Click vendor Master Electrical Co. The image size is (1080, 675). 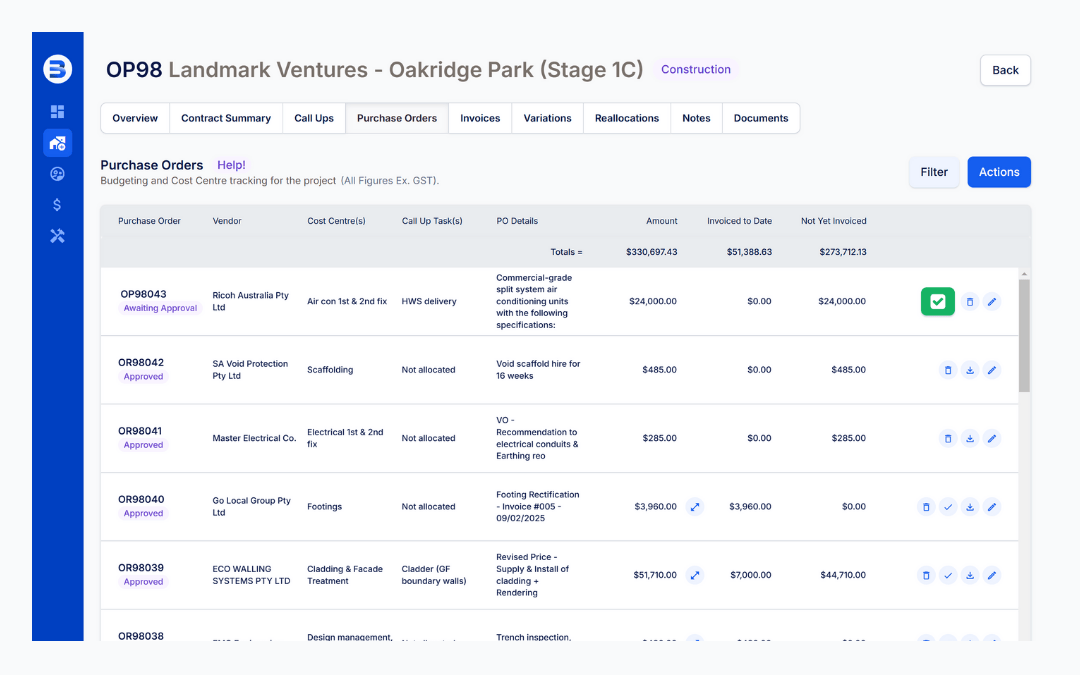[x=254, y=438]
